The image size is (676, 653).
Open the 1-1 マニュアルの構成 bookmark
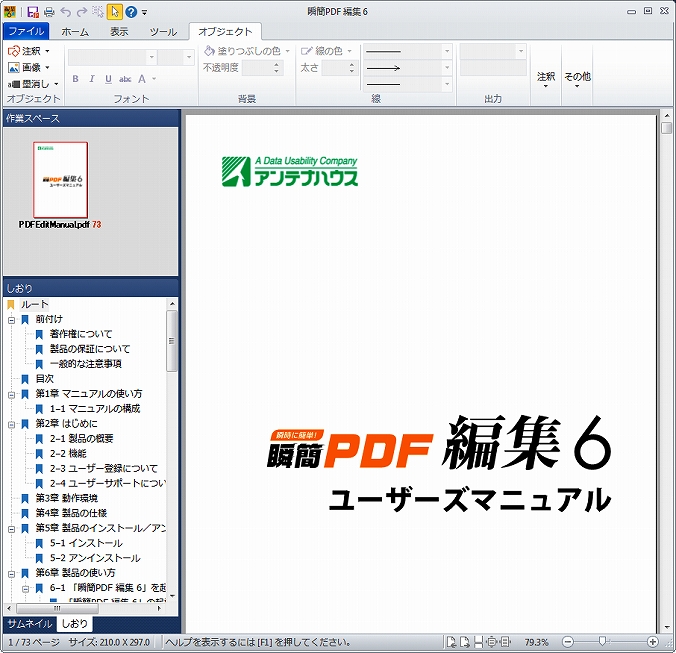tap(95, 409)
